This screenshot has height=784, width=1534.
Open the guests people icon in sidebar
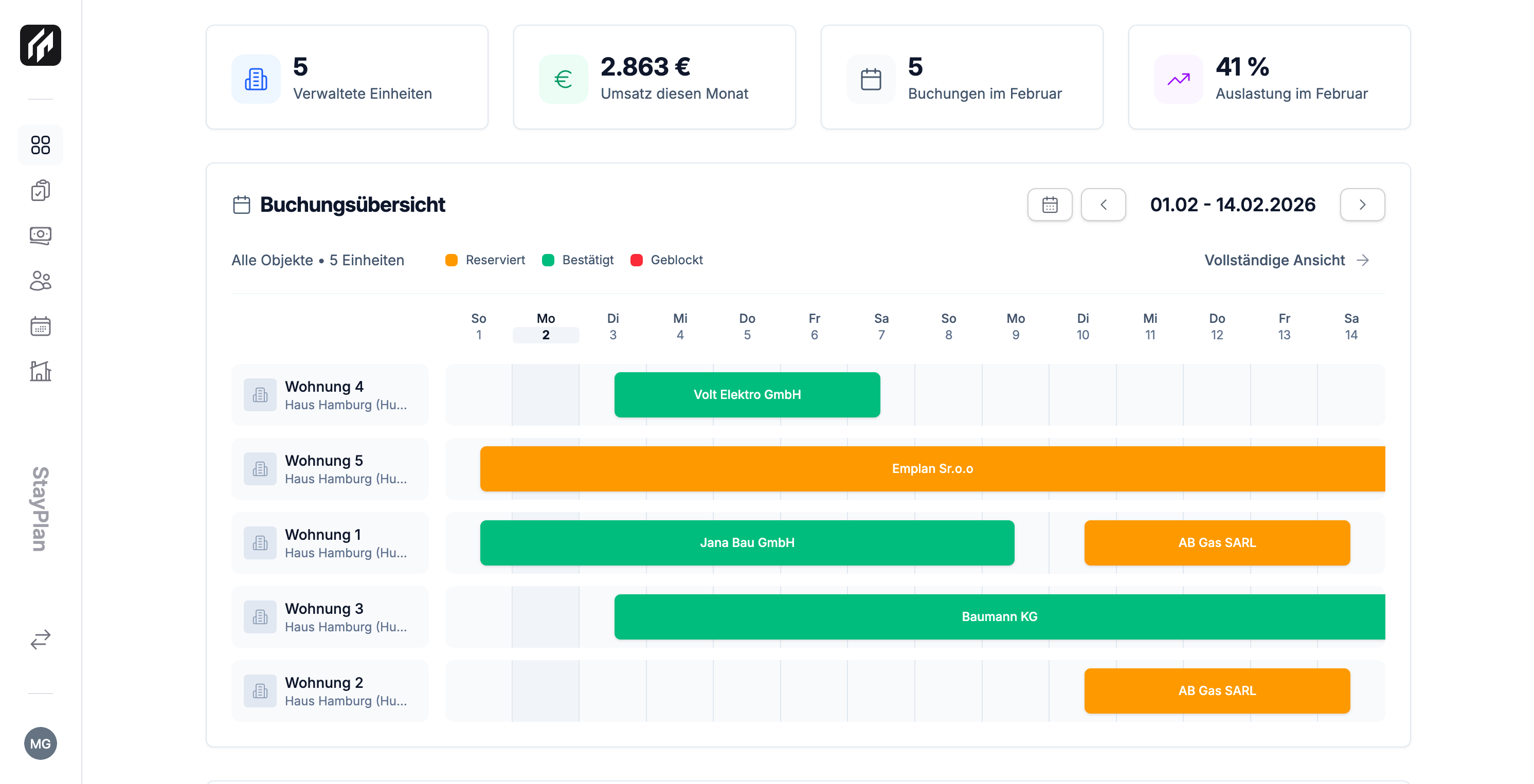point(41,281)
